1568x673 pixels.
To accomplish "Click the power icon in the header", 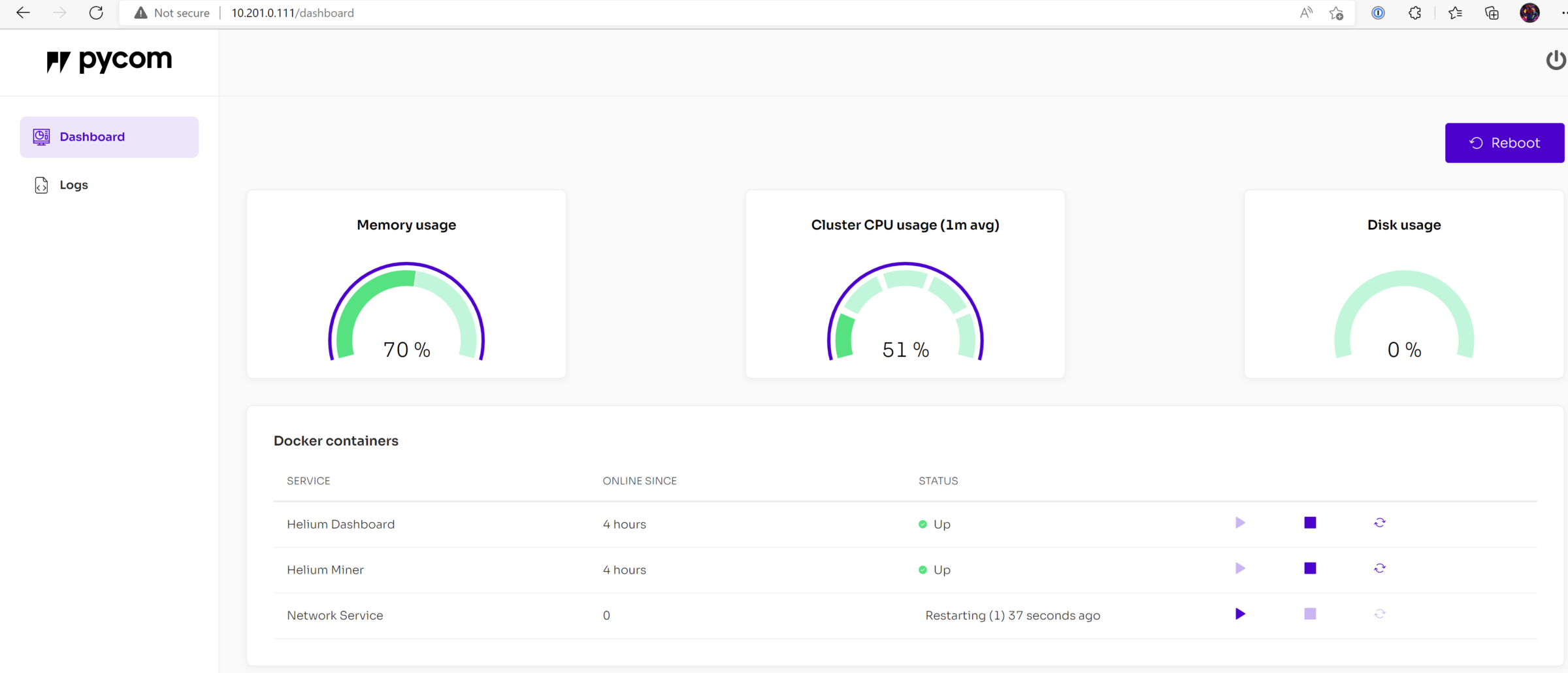I will 1556,60.
